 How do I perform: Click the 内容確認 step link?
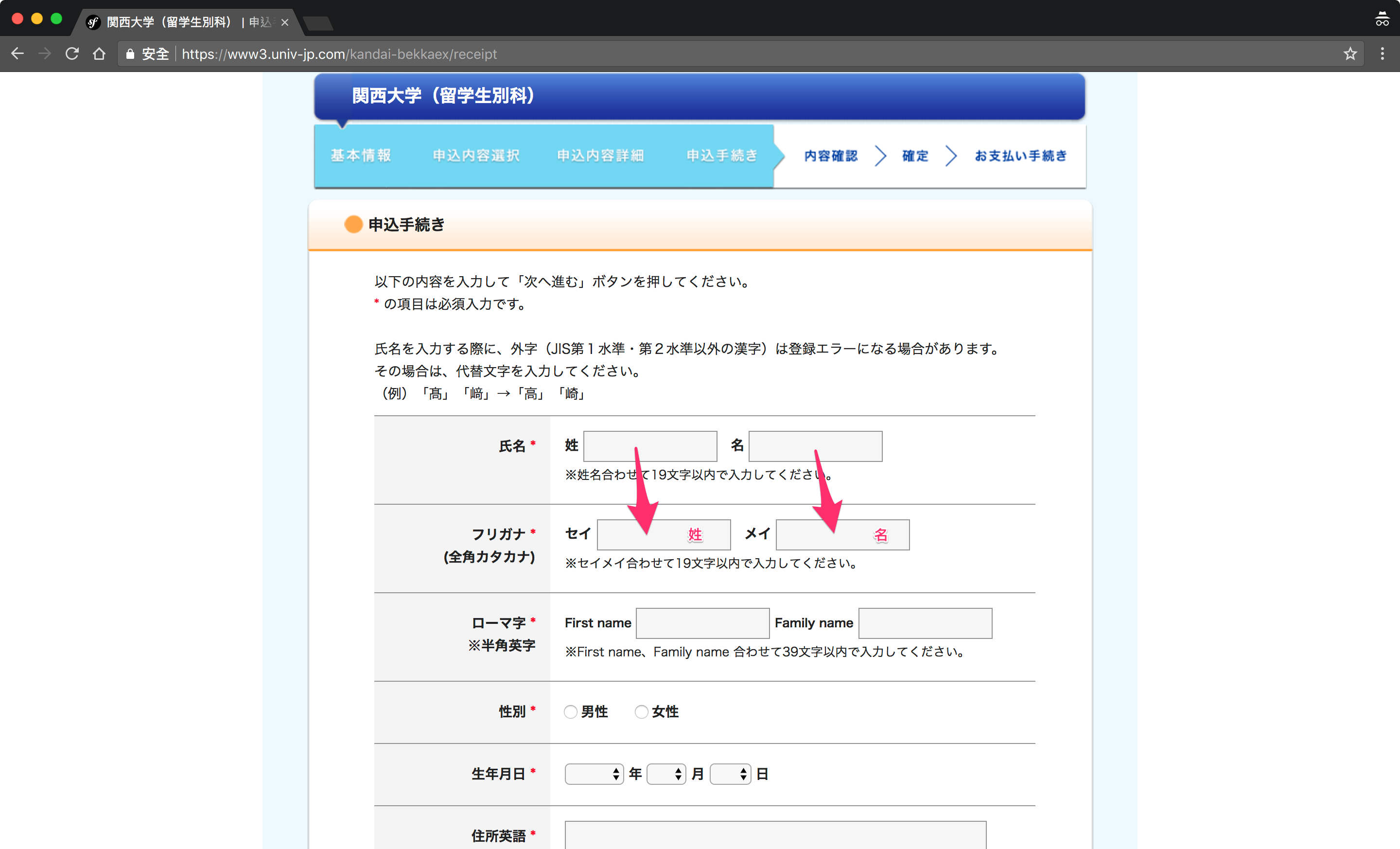pyautogui.click(x=831, y=156)
